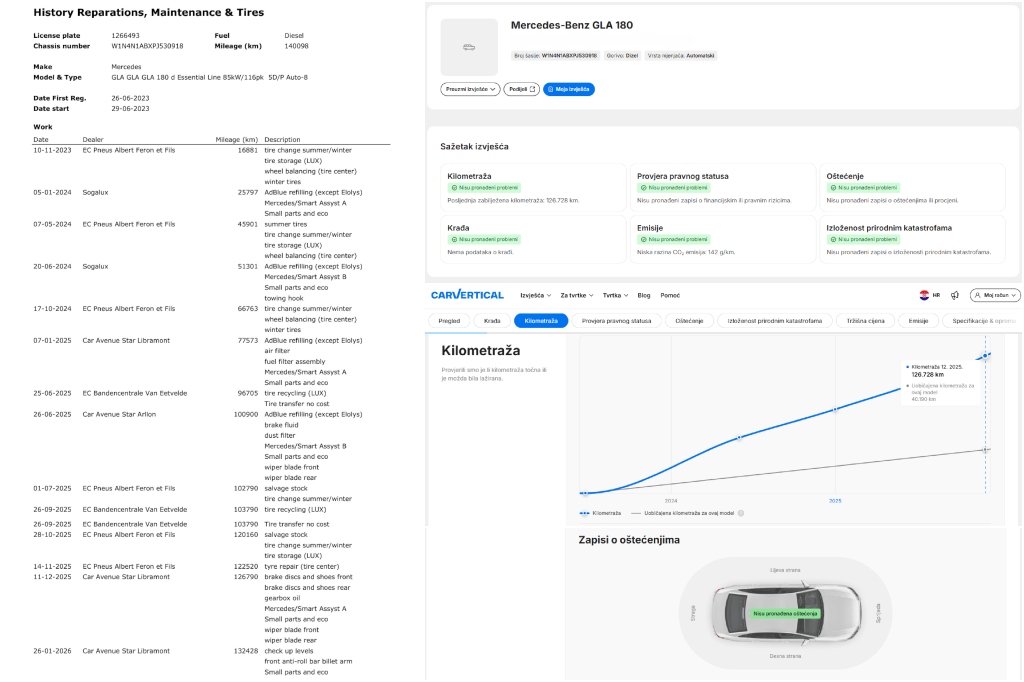Screen dimensions: 1024x682
Task: Click the megaphone announcements icon
Action: click(955, 295)
